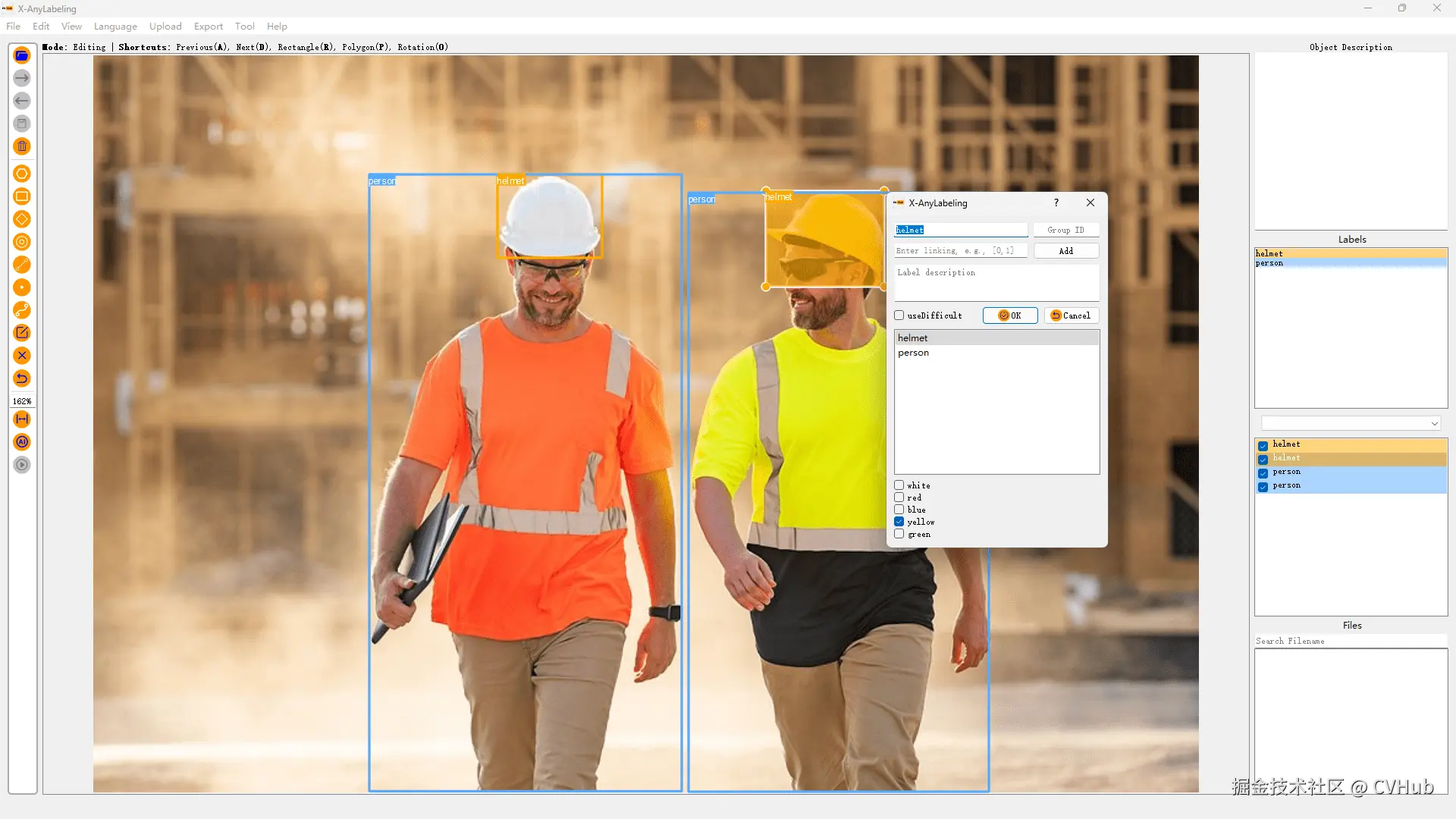Open the Export menu
The image size is (1456, 819).
point(208,27)
